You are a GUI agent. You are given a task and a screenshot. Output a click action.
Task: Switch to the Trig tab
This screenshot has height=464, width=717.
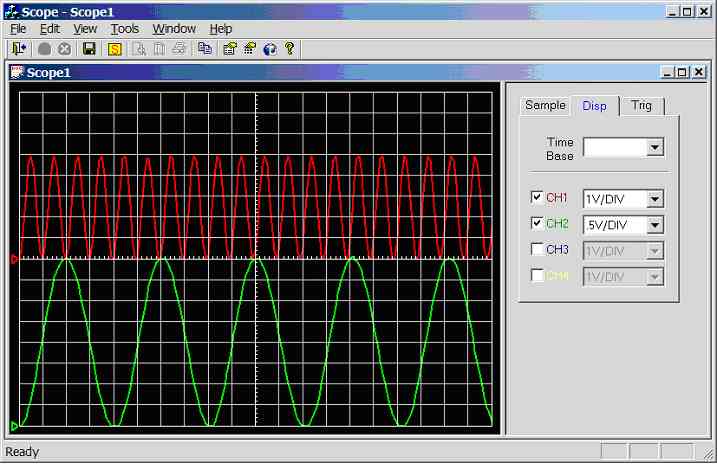pyautogui.click(x=641, y=105)
